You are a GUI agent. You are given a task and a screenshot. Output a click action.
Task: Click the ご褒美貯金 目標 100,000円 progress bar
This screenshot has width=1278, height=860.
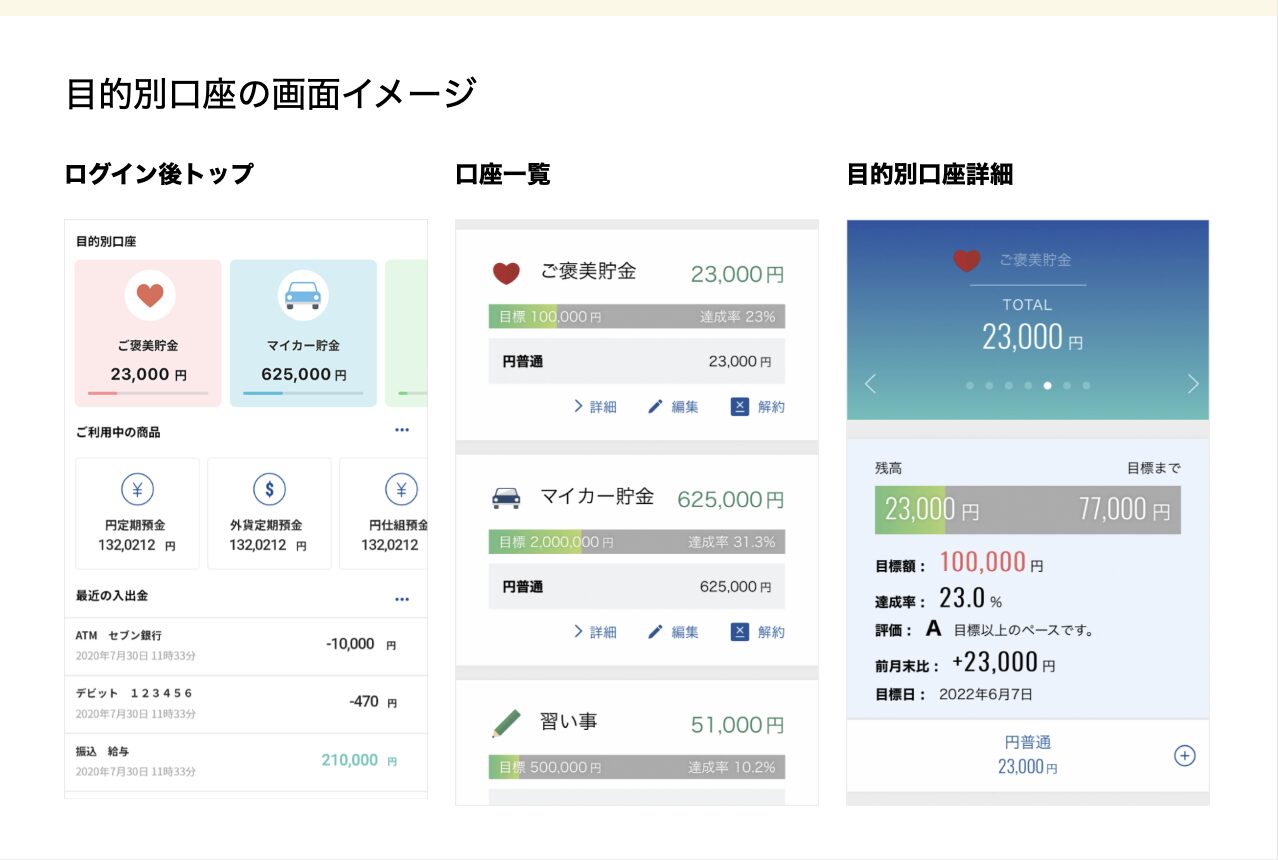(x=636, y=317)
